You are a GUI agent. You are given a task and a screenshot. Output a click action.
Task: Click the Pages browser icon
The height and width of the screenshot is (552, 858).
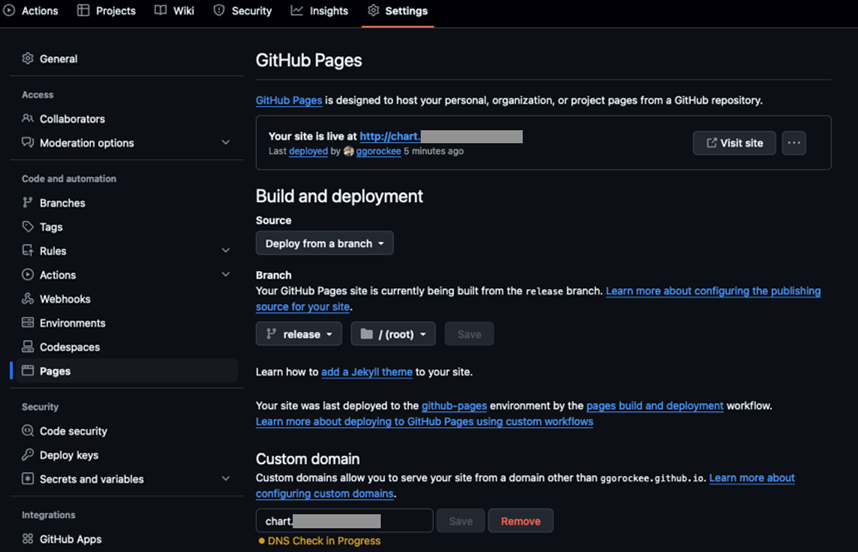(27, 371)
